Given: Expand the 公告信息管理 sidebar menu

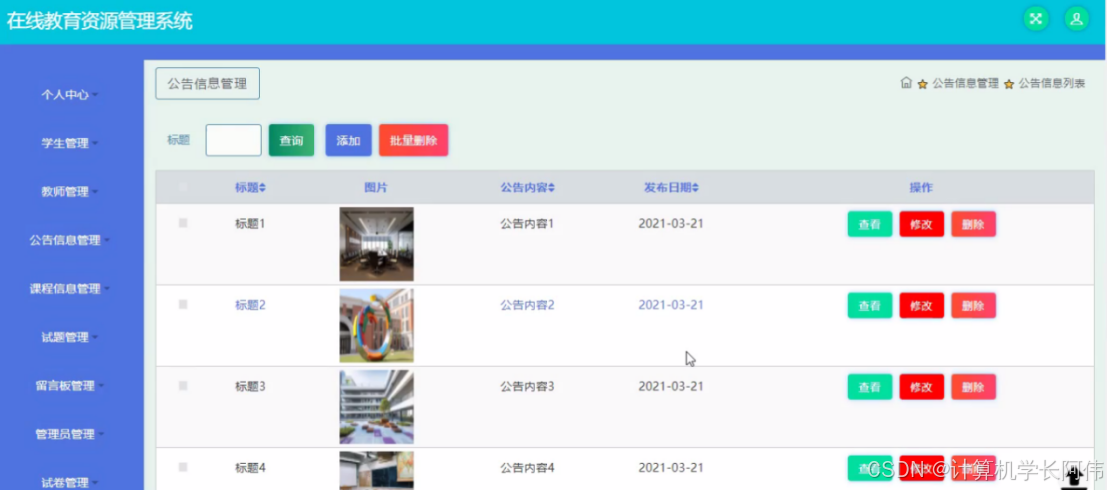Looking at the screenshot, I should tap(69, 240).
